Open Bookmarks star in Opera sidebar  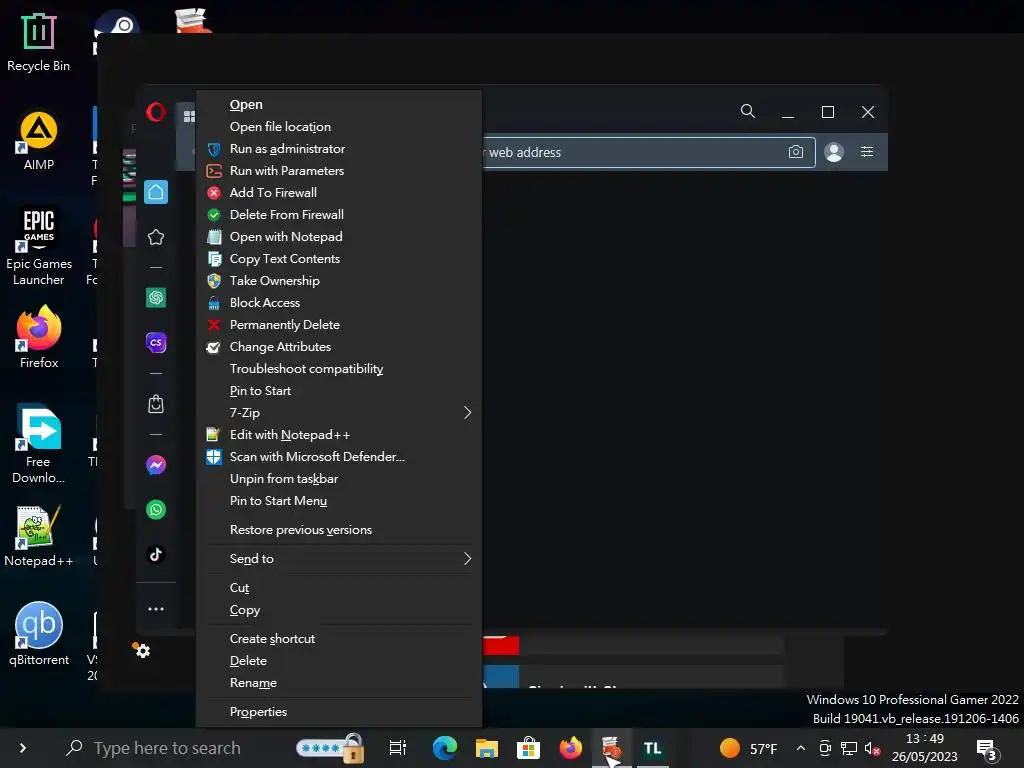[155, 237]
